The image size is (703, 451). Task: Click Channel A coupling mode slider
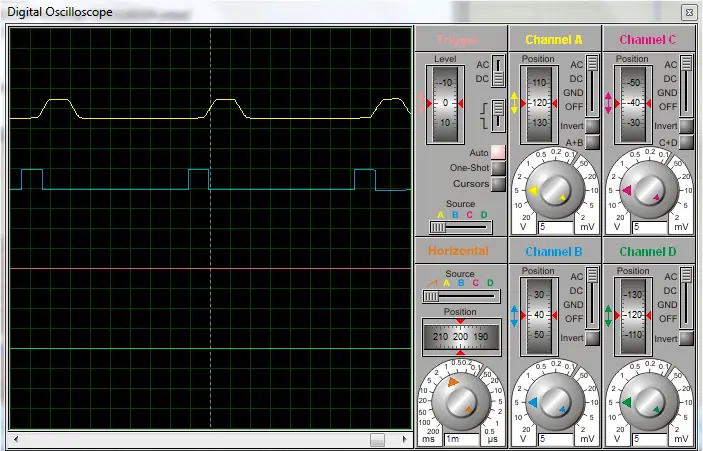click(x=592, y=85)
